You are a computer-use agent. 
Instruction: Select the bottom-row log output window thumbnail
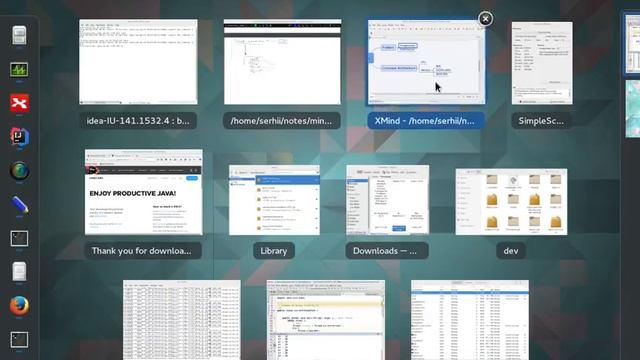(x=182, y=320)
